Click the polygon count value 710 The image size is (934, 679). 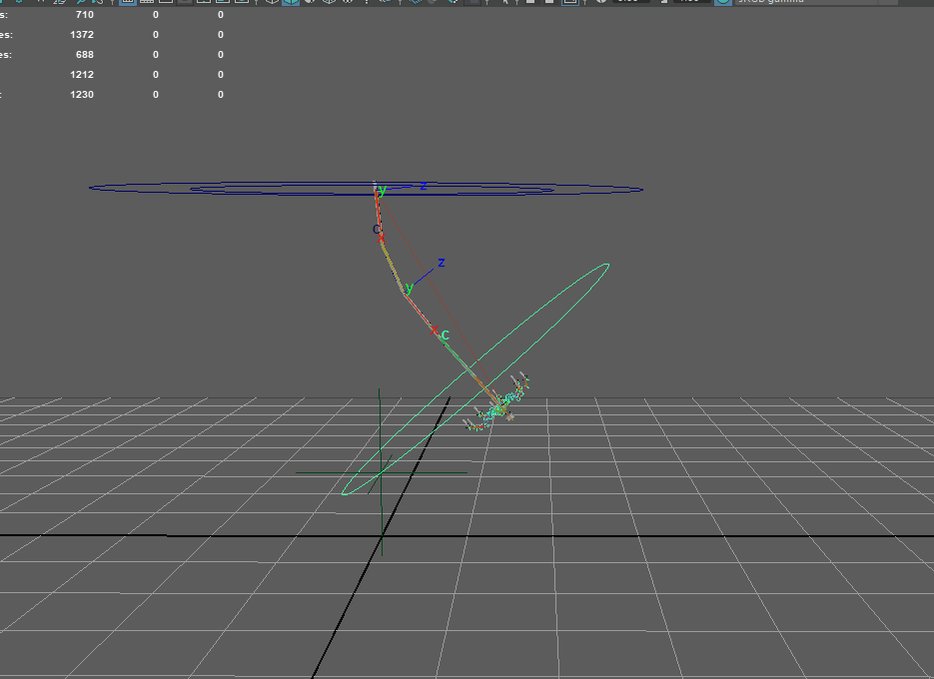pyautogui.click(x=85, y=15)
